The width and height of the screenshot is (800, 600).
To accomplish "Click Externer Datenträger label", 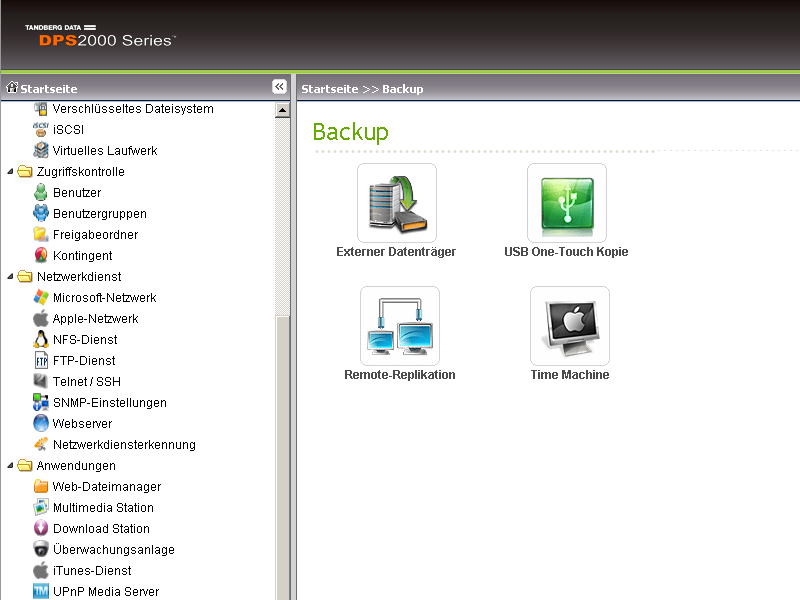I will click(x=396, y=252).
